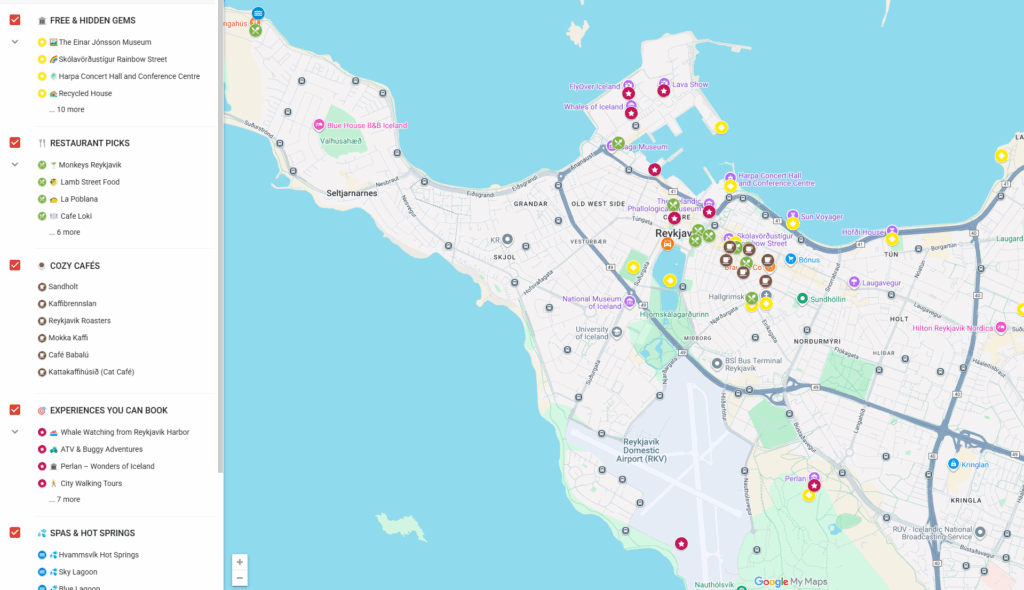Viewport: 1024px width, 590px height.
Task: Select the Bónus store marker
Action: [x=791, y=258]
